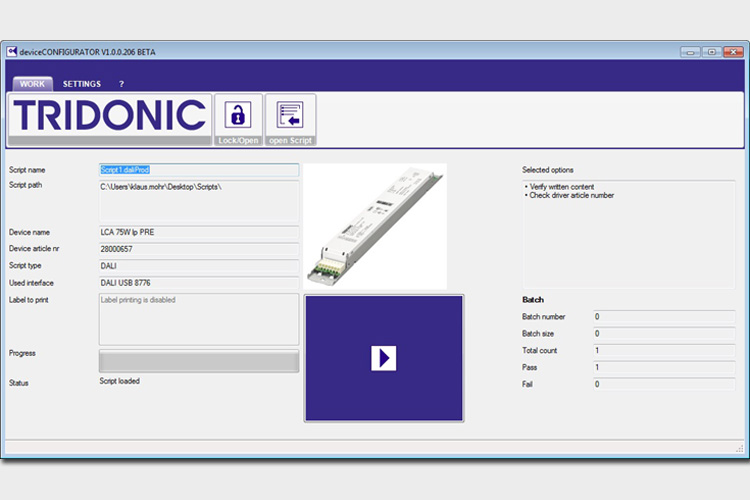The image size is (750, 500).
Task: Click the 'Script name' label
Action: click(x=27, y=170)
